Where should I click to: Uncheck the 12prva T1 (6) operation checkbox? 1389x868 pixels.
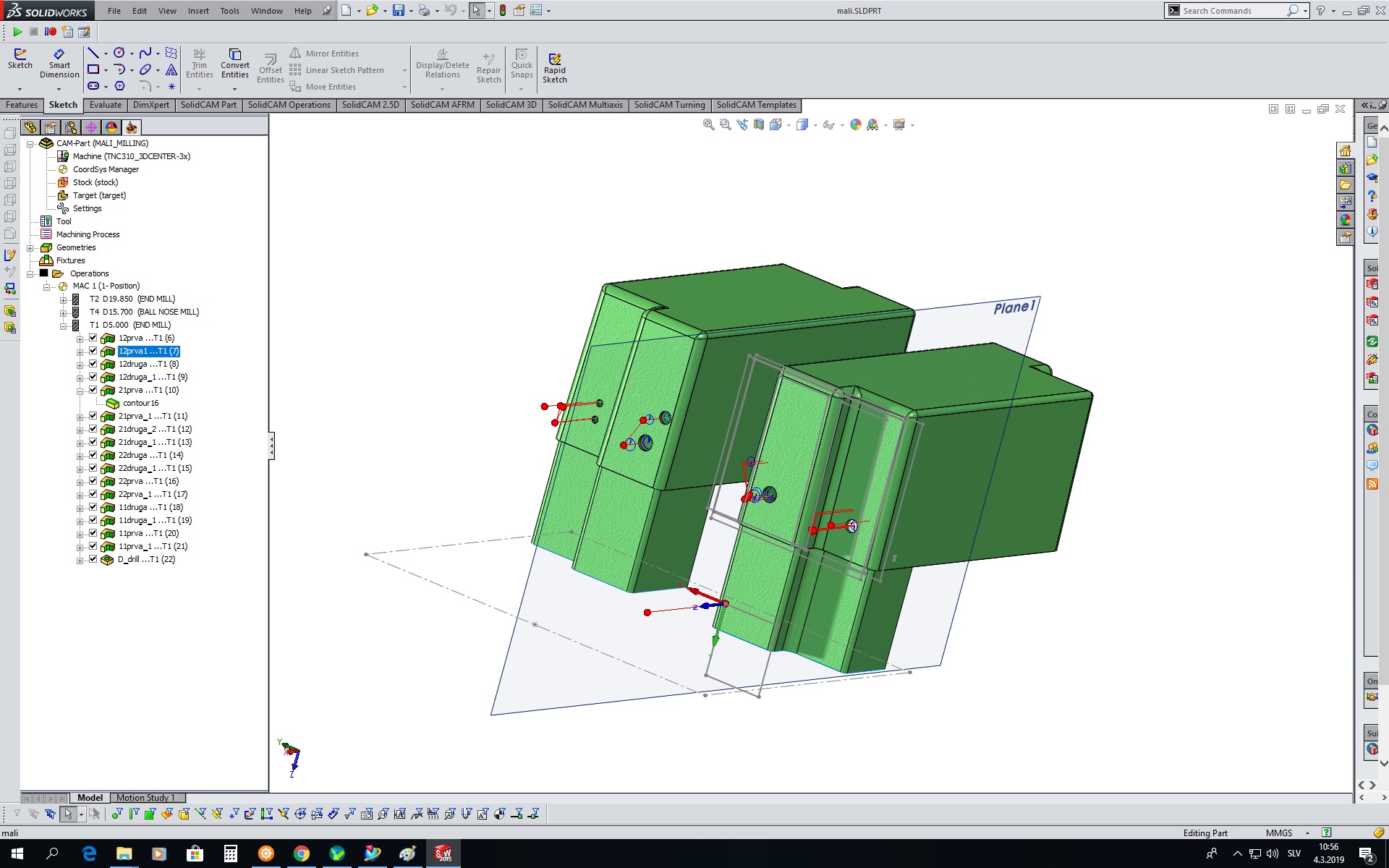click(93, 338)
